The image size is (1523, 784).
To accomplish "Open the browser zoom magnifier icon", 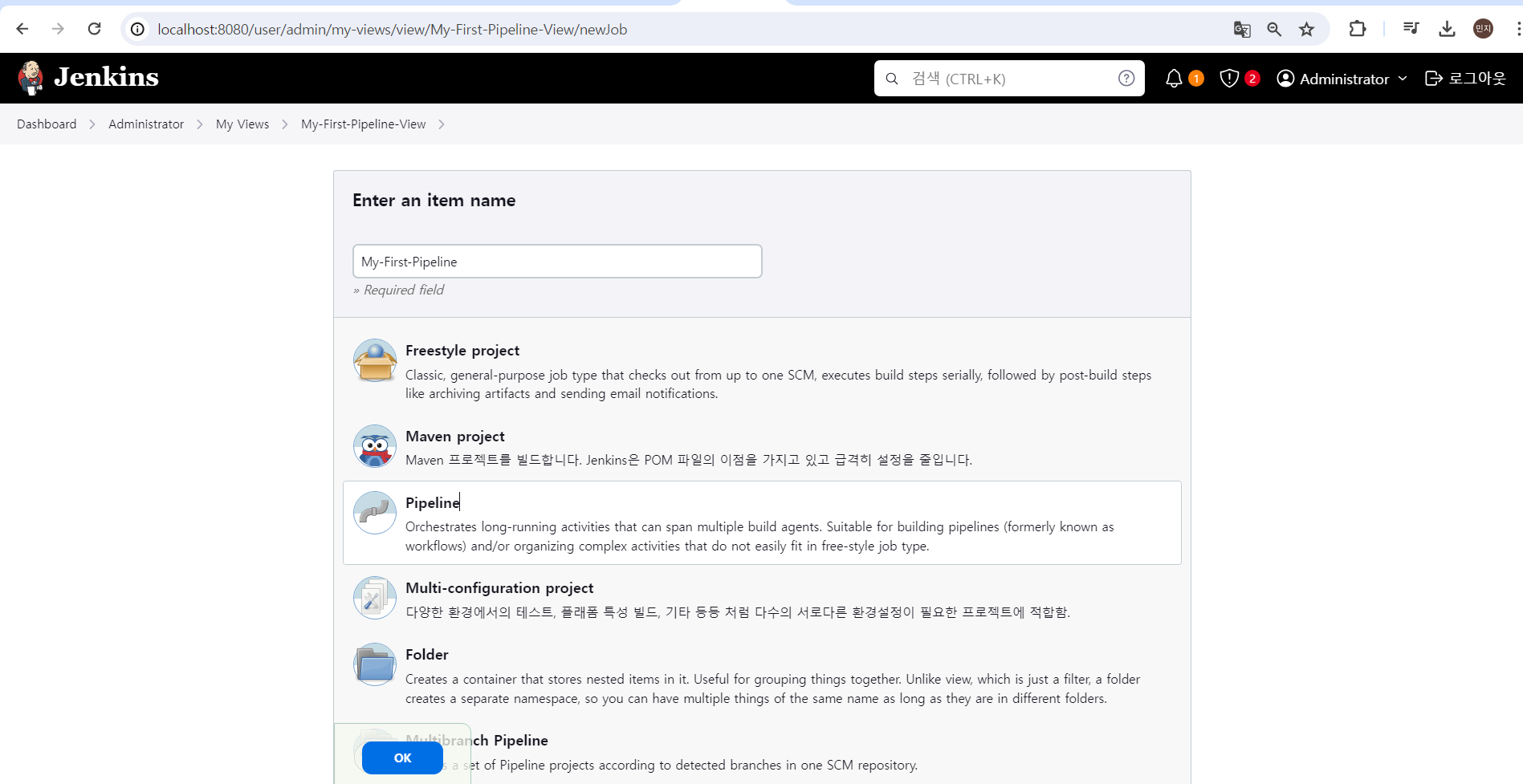I will [1274, 30].
